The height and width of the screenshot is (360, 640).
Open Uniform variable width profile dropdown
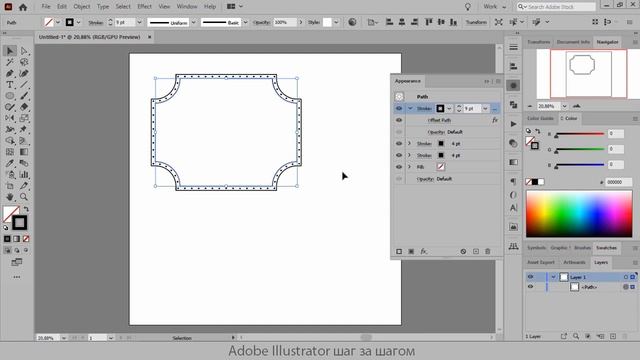193,22
